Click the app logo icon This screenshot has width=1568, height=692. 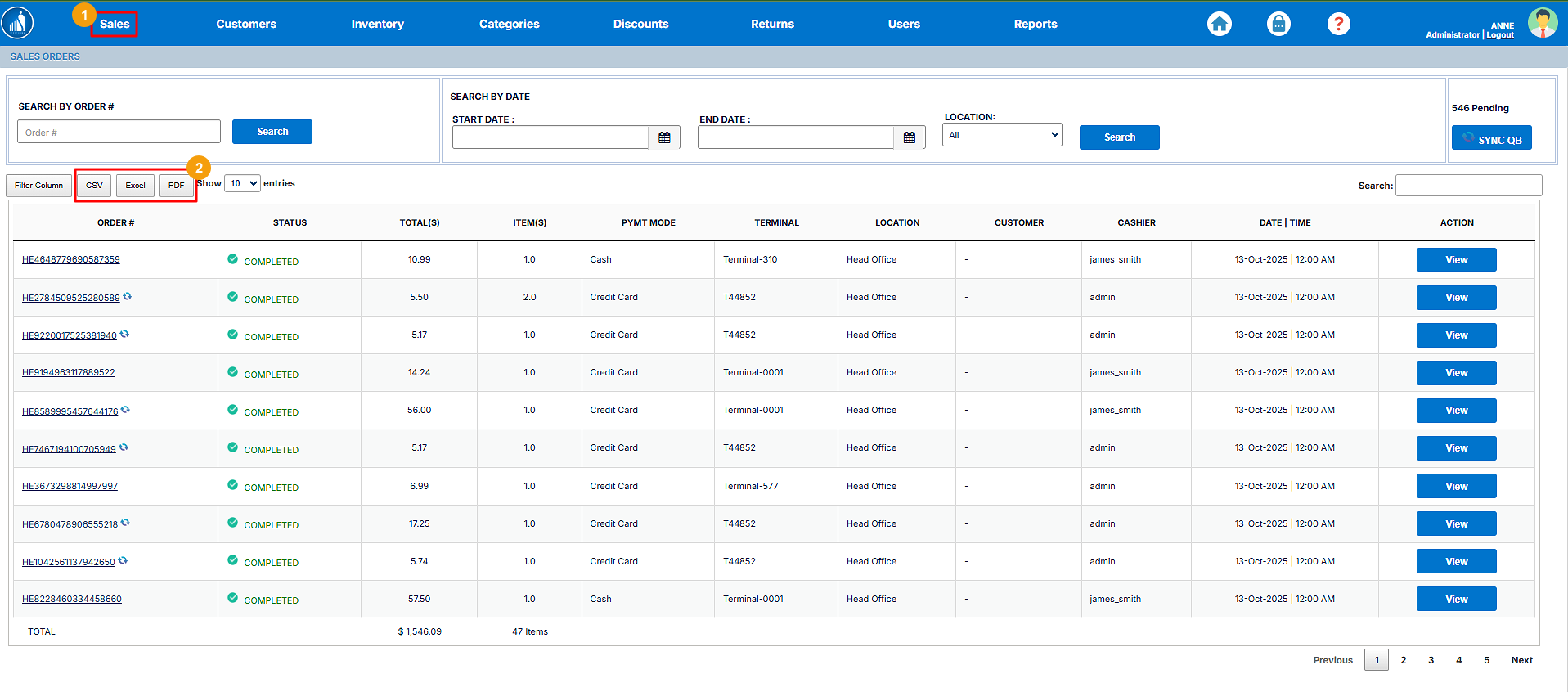pyautogui.click(x=18, y=23)
